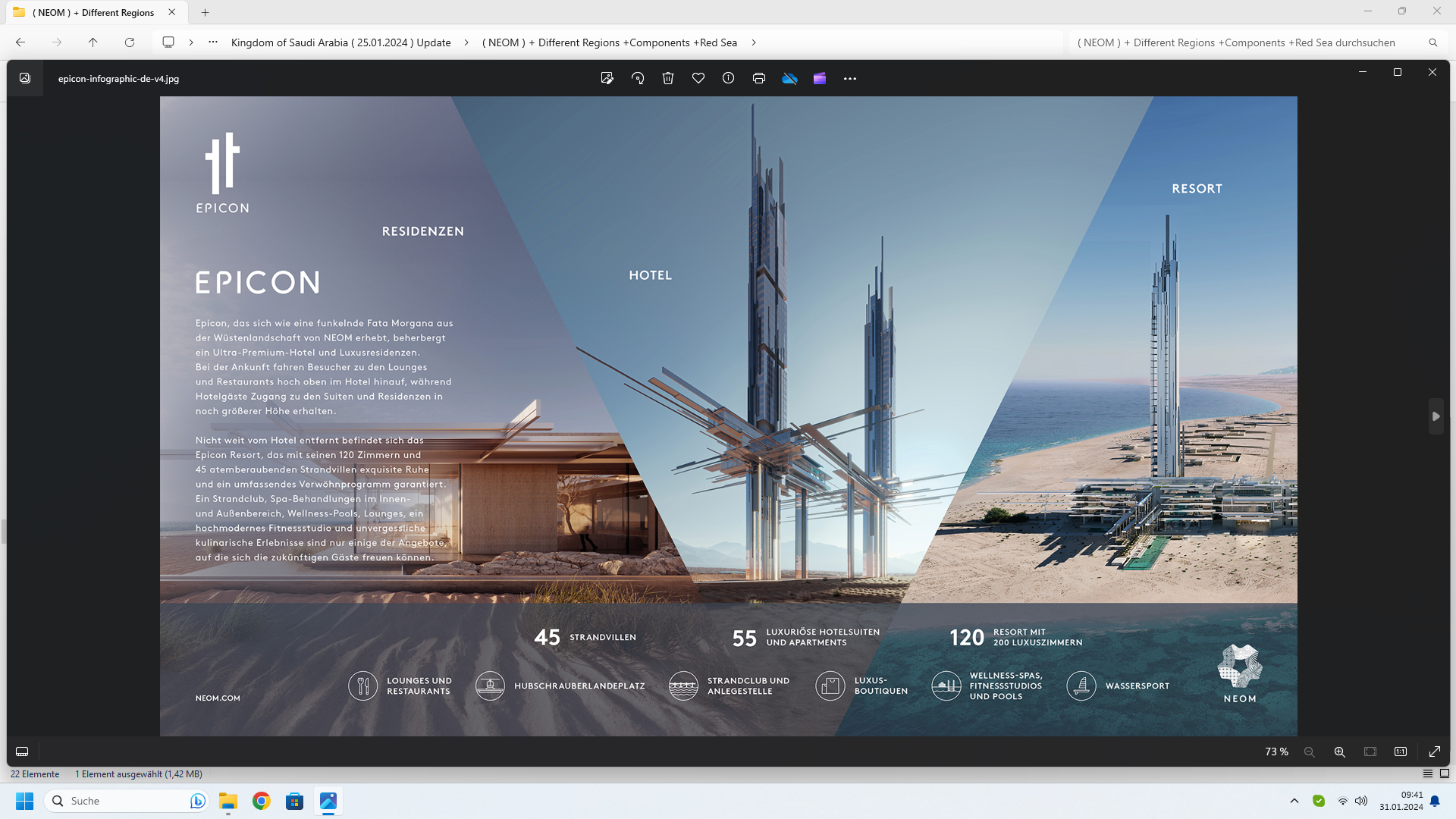The image size is (1456, 819).
Task: Open the Photos See more menu
Action: click(x=850, y=78)
